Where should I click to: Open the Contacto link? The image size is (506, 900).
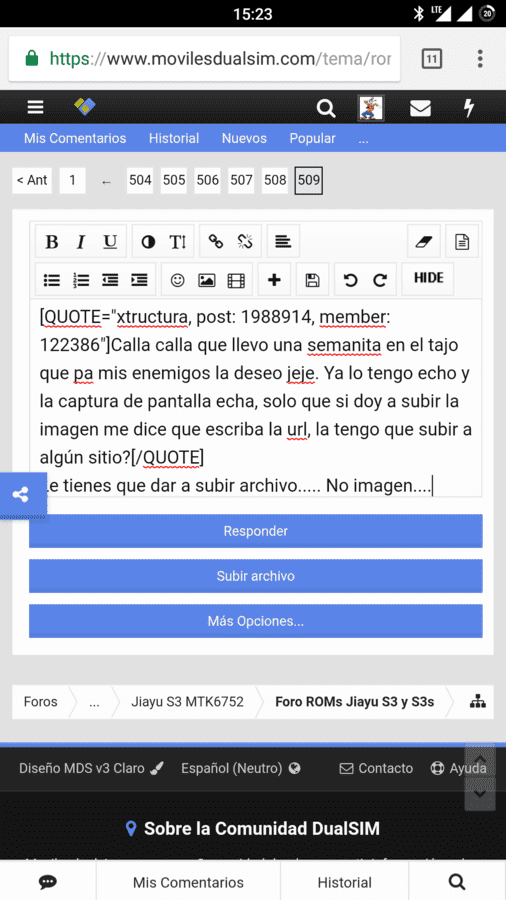pos(376,768)
